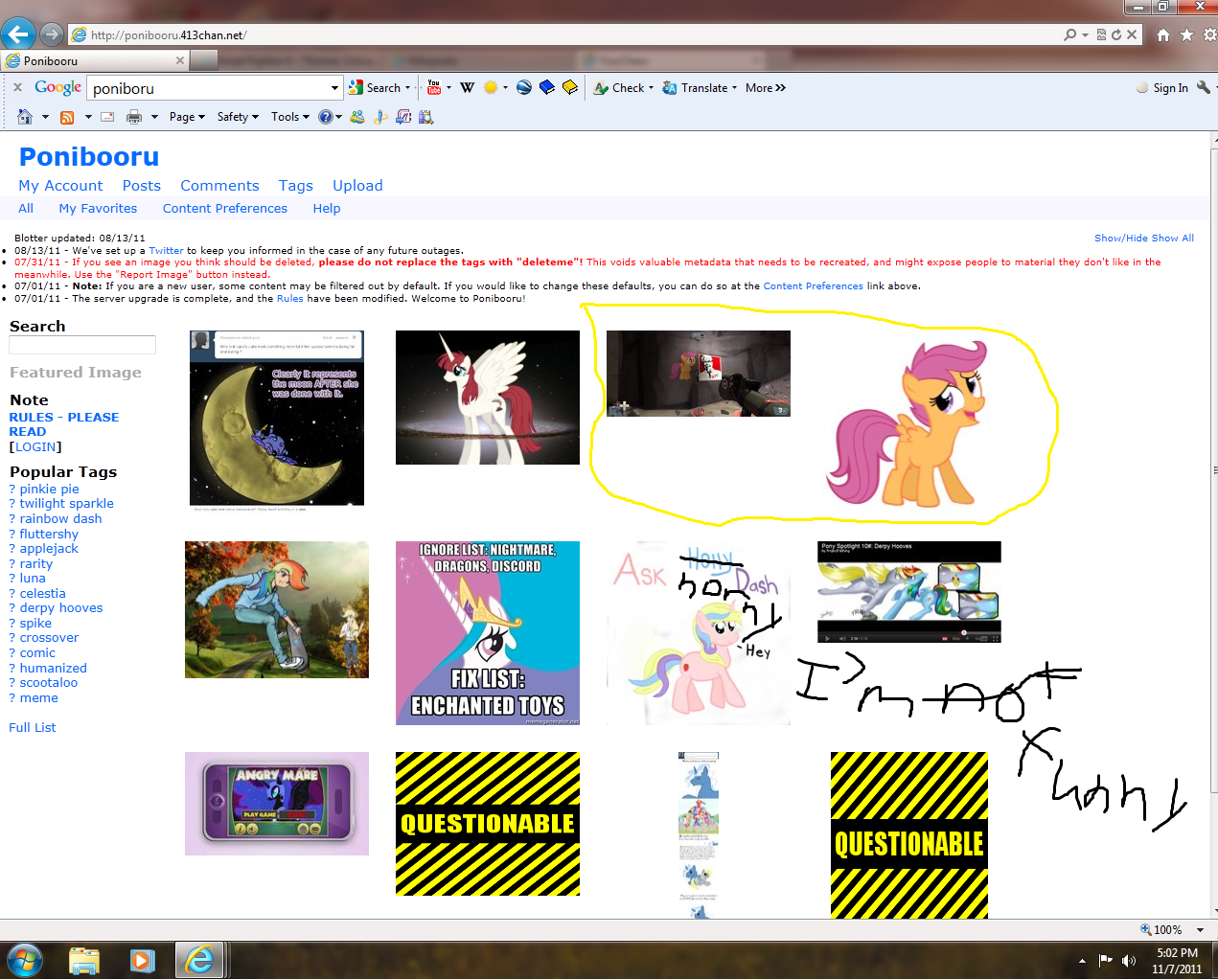Viewport: 1218px width, 980px height.
Task: Open the Upload page
Action: click(357, 186)
